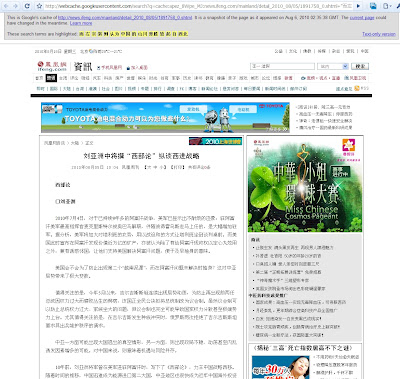Screen dimensions: 400x379
Task: Open the TOYOTA hybrid banner advertisement
Action: (165, 117)
